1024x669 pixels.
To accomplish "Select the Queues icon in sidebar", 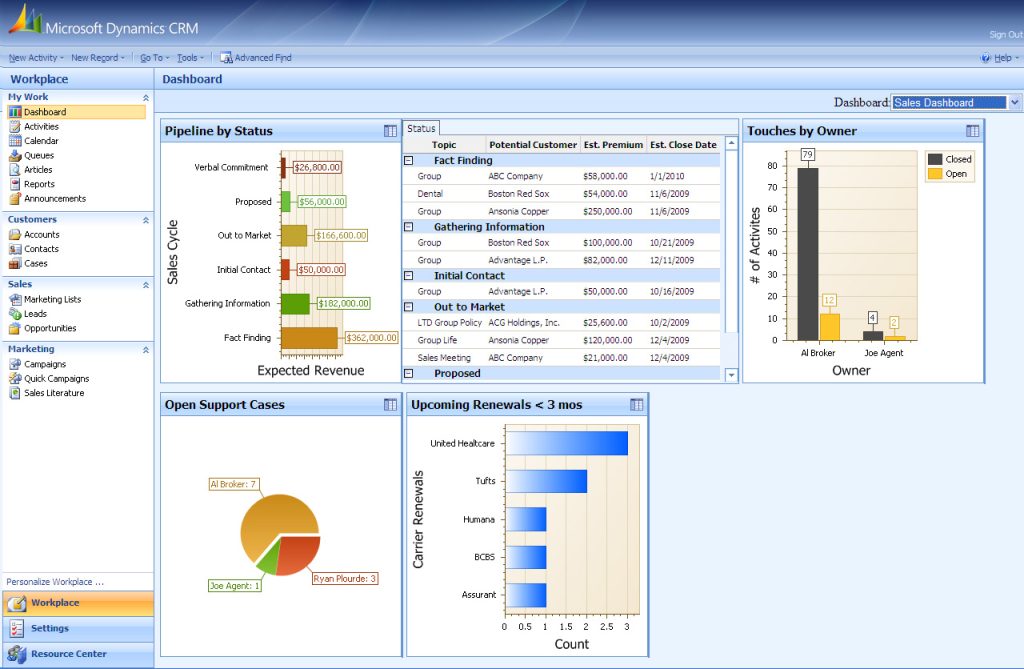I will (x=14, y=156).
